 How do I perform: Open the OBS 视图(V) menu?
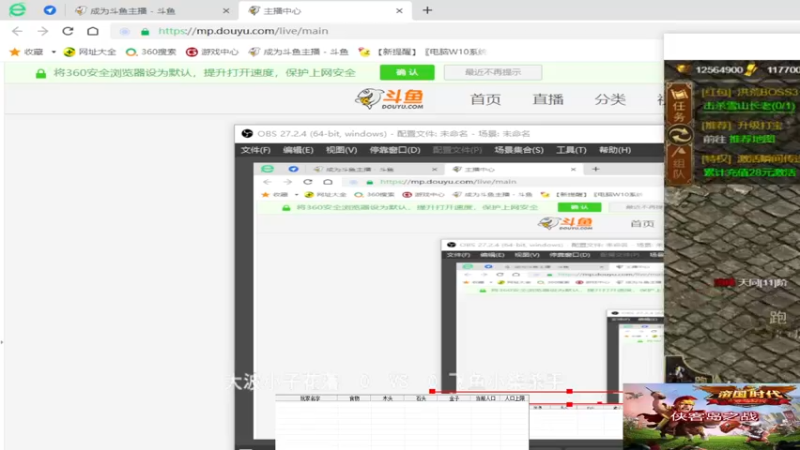tap(341, 150)
